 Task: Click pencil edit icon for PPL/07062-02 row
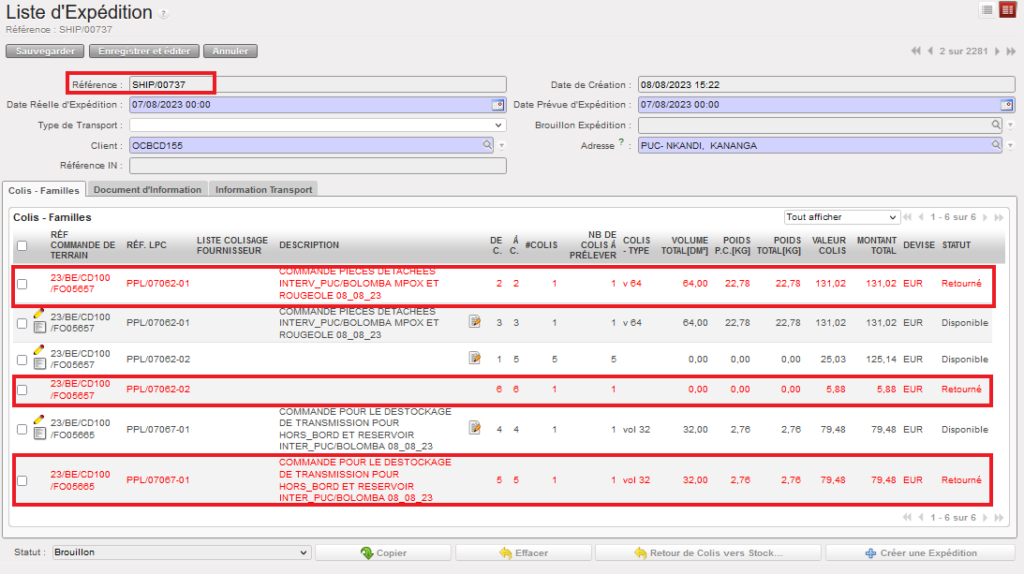(39, 349)
